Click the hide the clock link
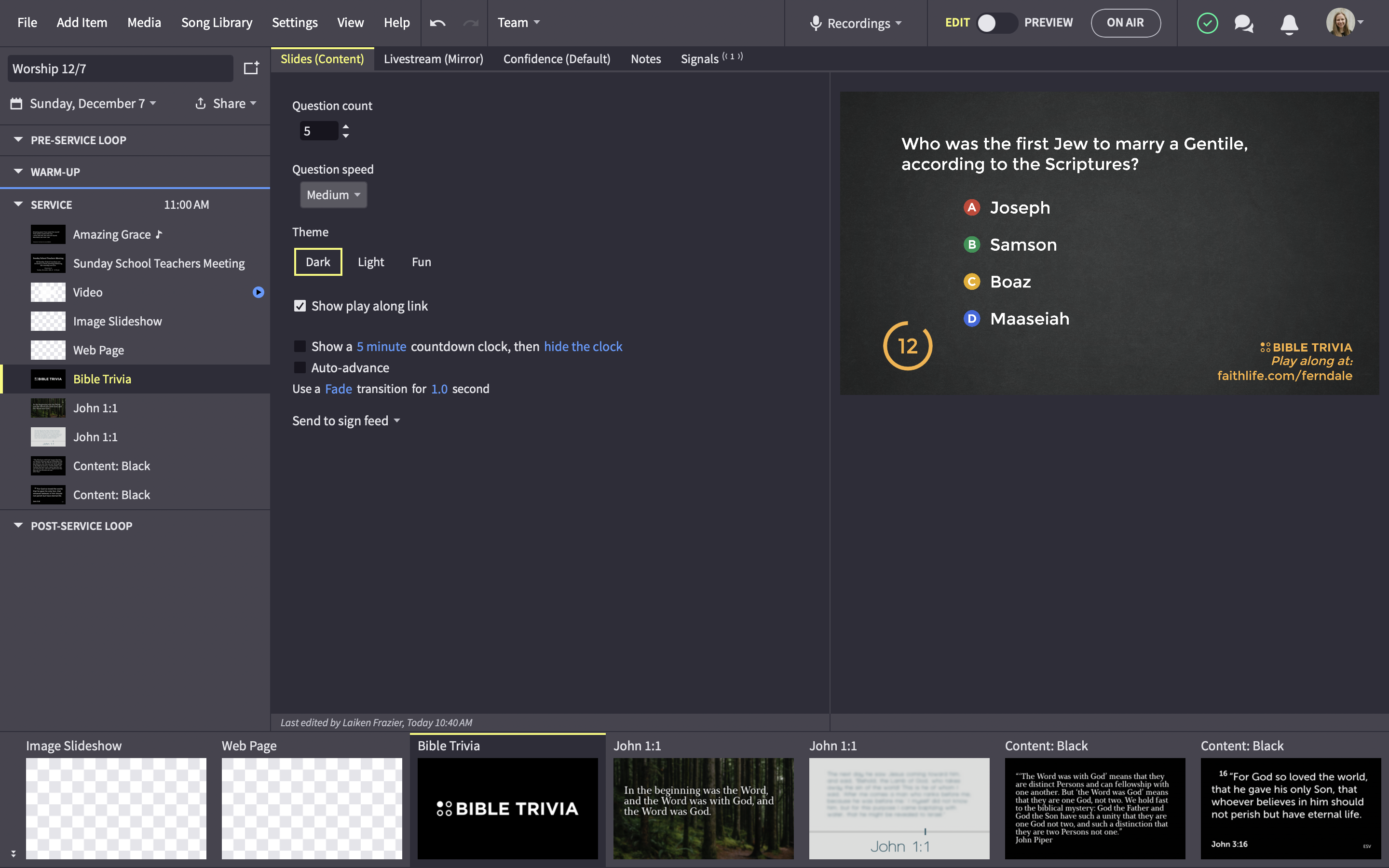Screen dimensions: 1389x868 [x=583, y=346]
